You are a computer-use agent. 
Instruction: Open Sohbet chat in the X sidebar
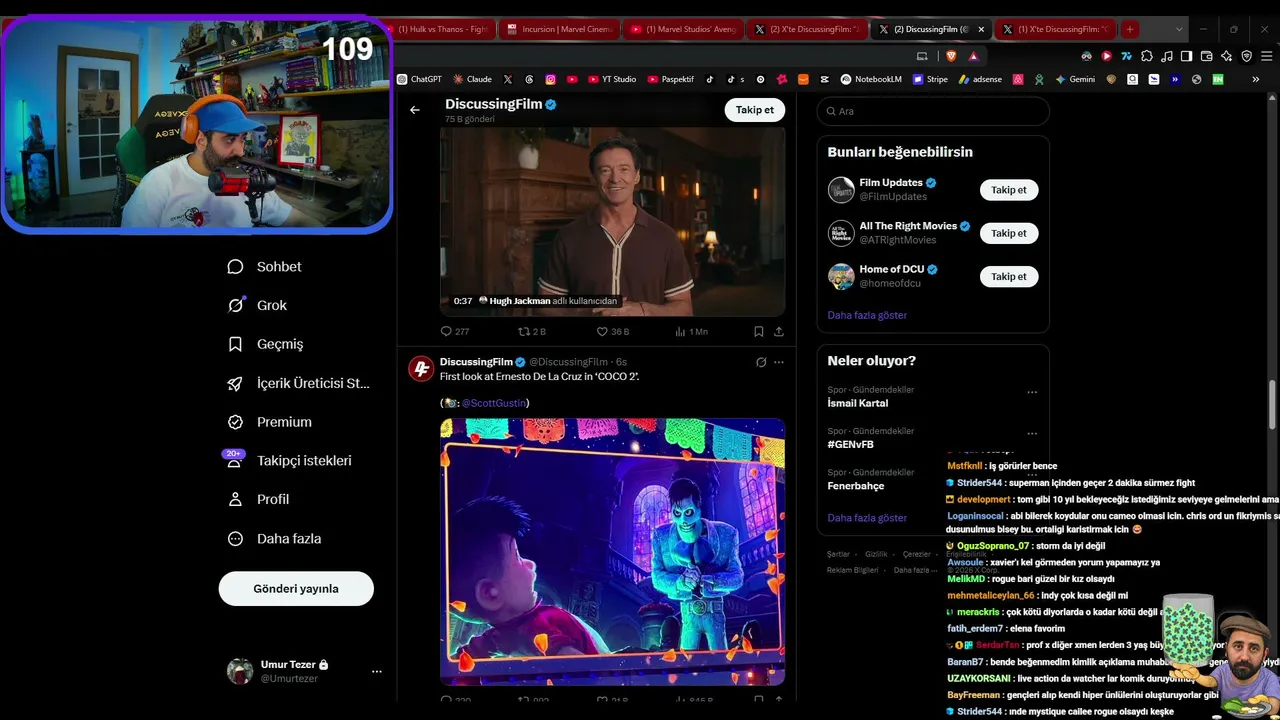pyautogui.click(x=265, y=267)
